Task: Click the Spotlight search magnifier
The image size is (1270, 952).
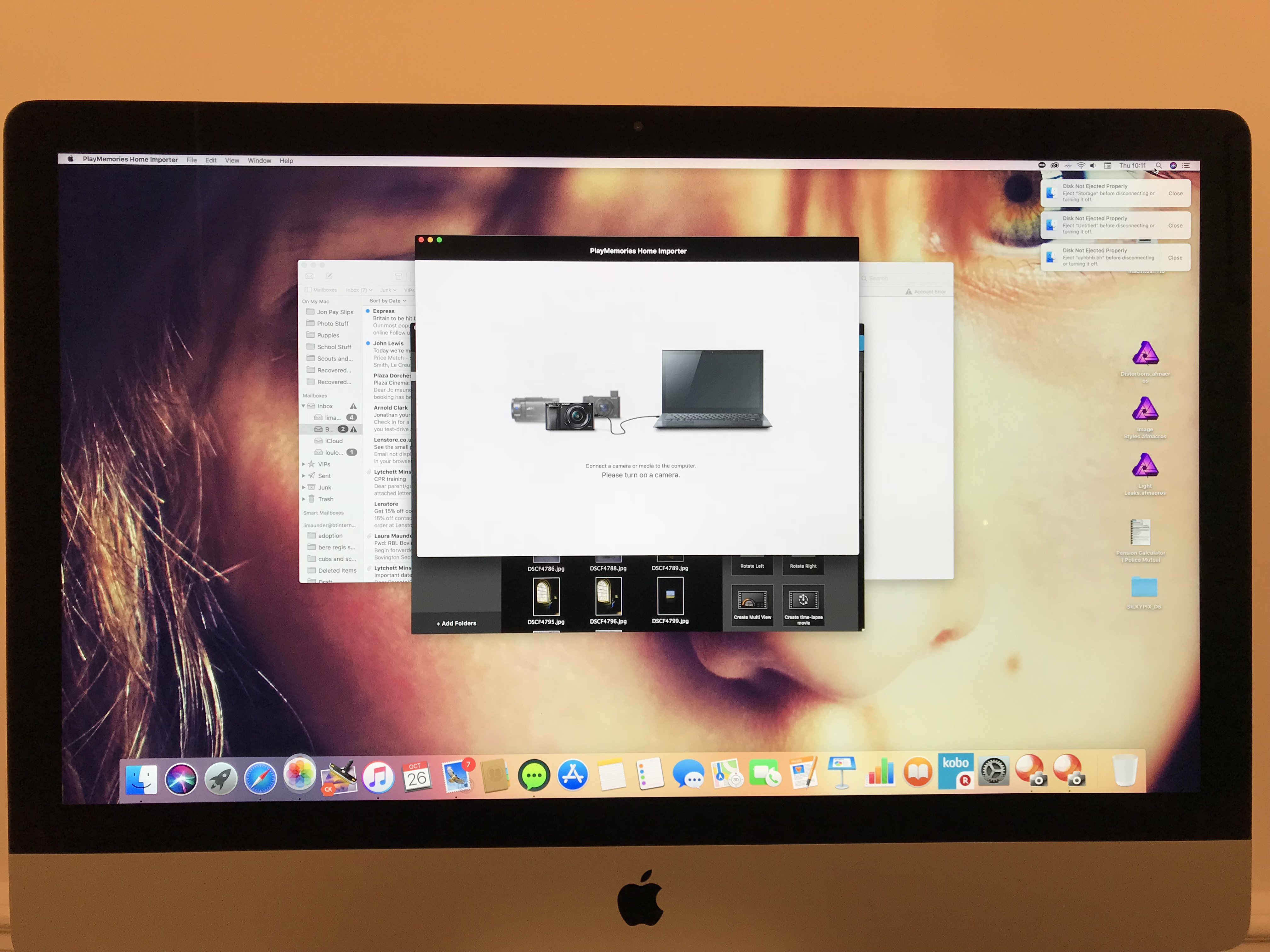Action: pyautogui.click(x=1158, y=166)
